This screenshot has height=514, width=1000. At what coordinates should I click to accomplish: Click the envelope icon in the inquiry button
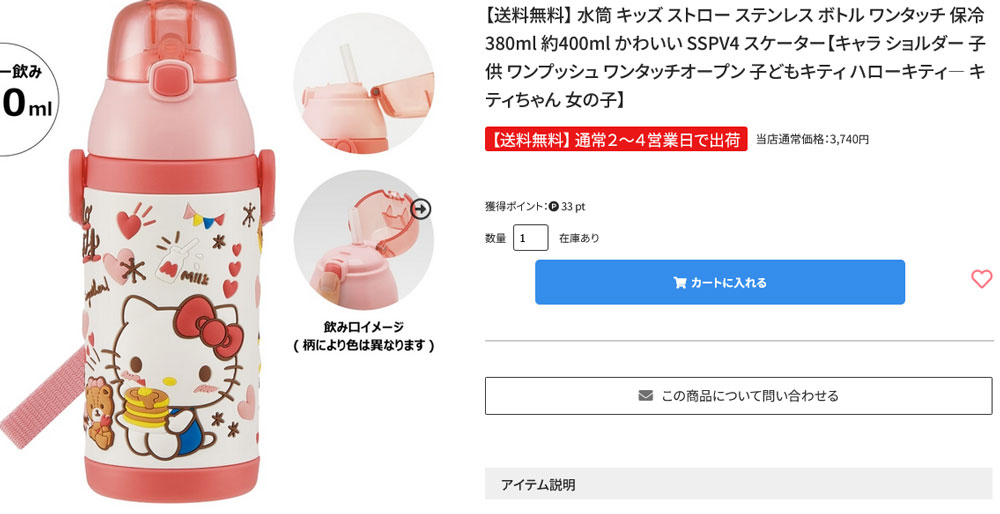click(646, 396)
